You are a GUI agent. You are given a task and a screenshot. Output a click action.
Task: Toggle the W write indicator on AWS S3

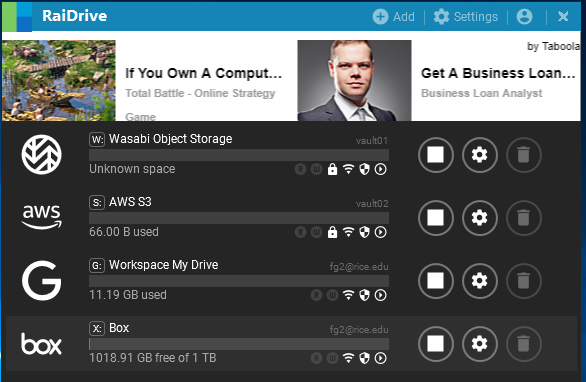coord(316,232)
